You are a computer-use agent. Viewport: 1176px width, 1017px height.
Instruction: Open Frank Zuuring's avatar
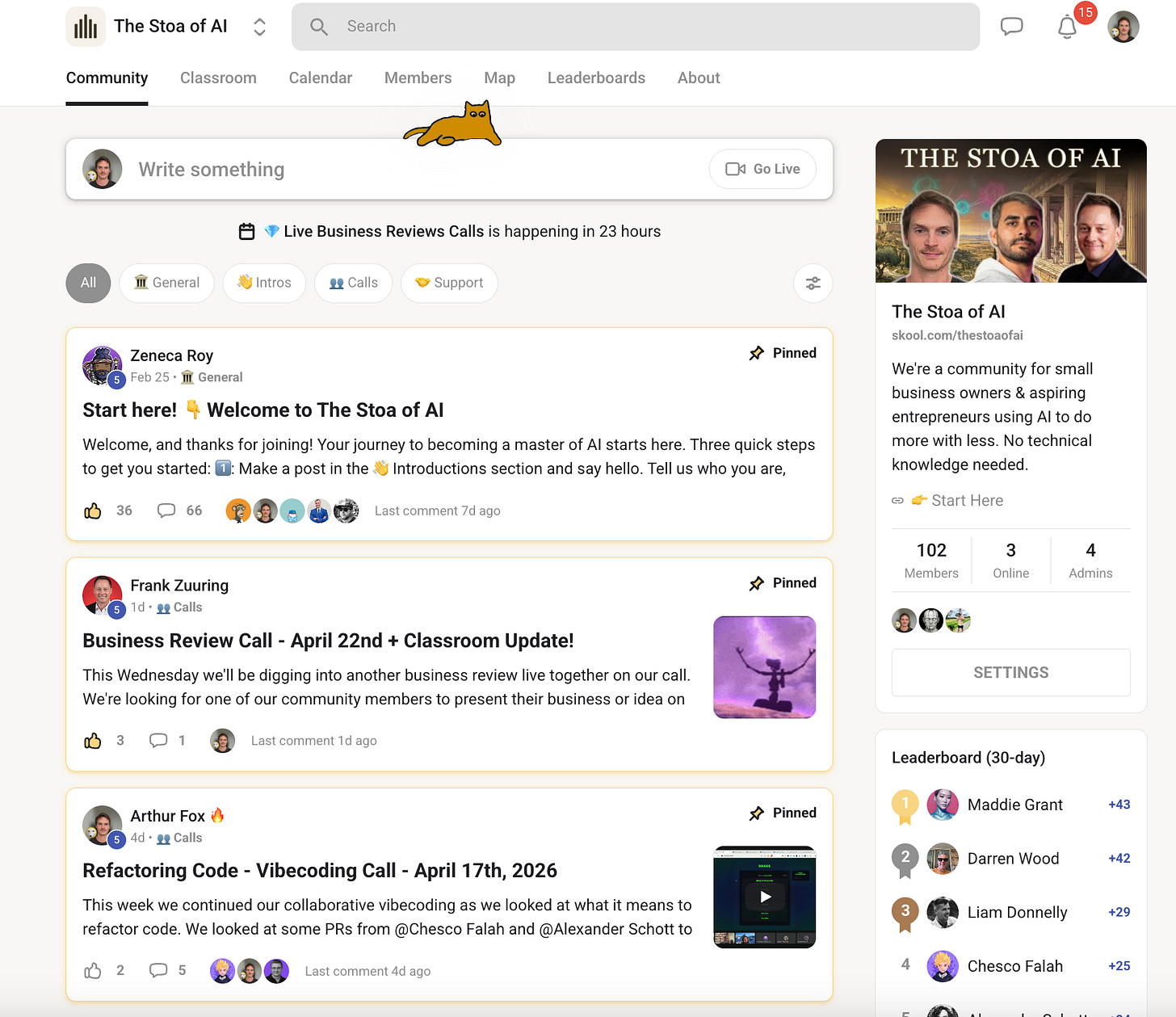tap(103, 596)
